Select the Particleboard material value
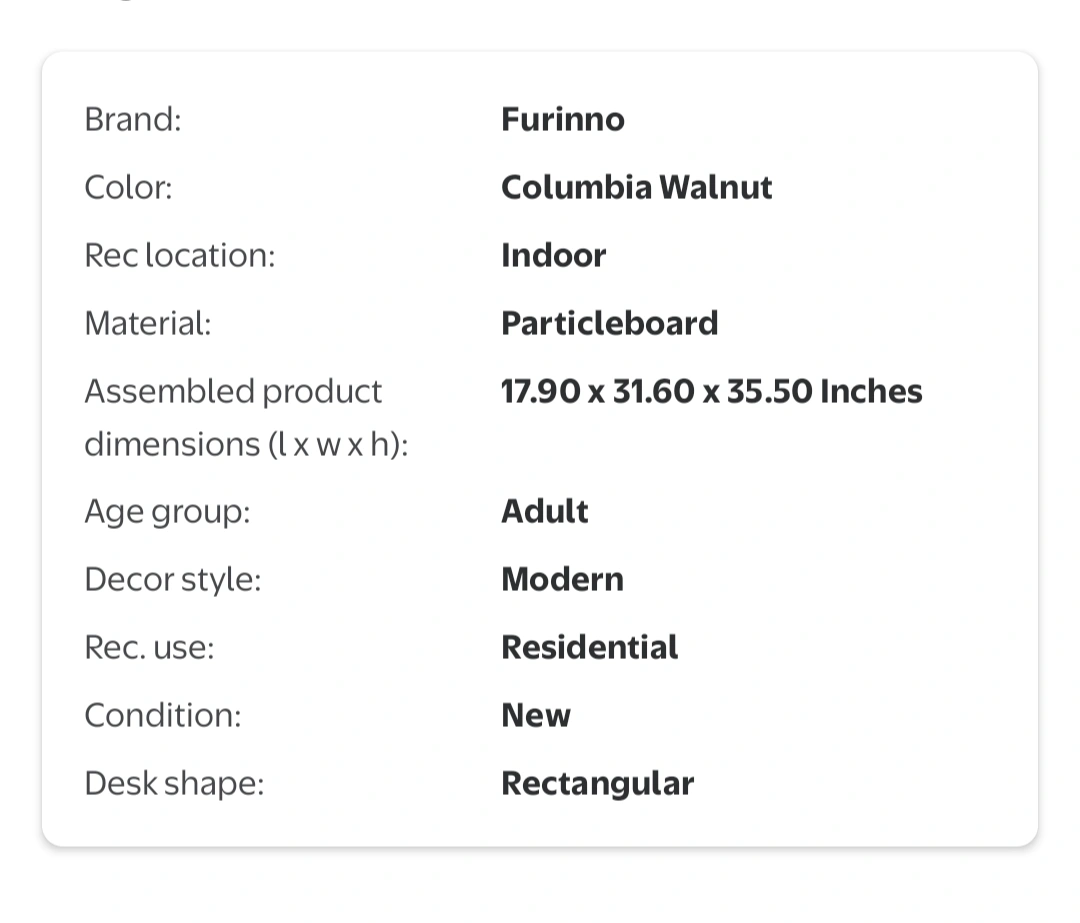This screenshot has height=923, width=1080. point(610,323)
